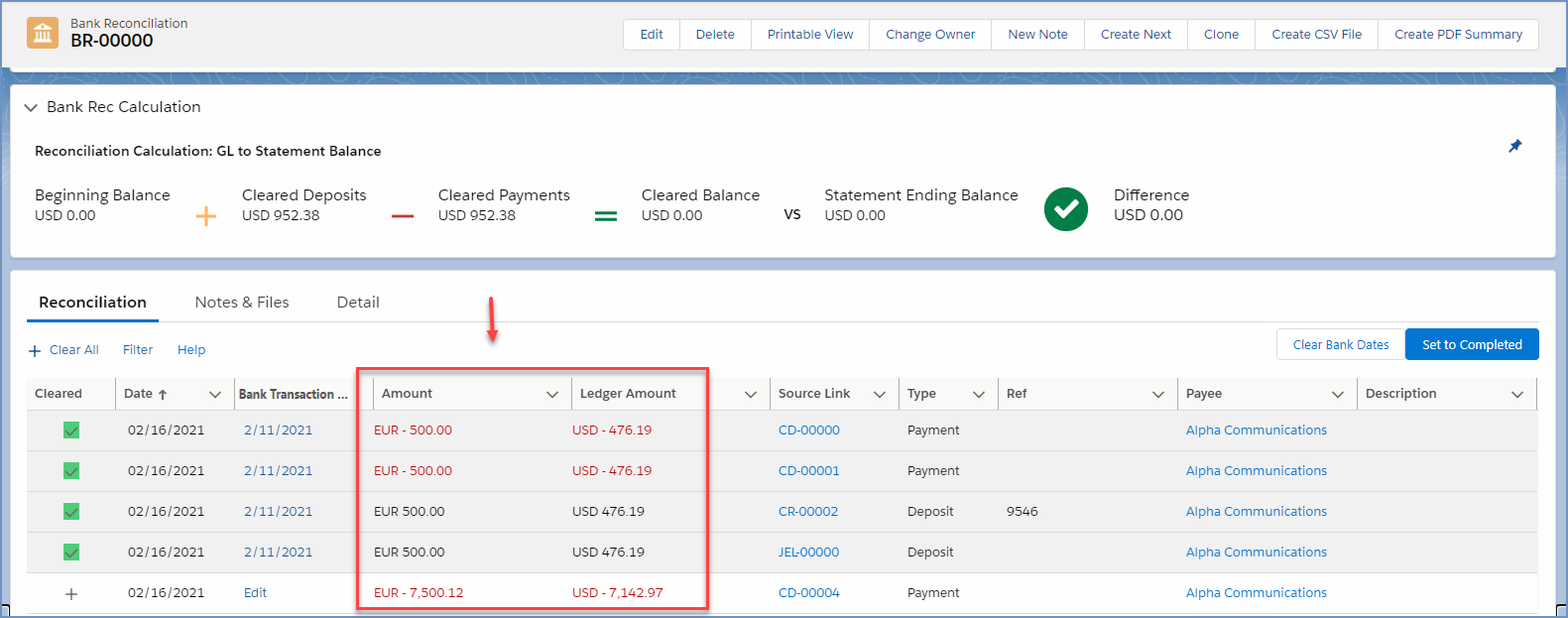1568x618 pixels.
Task: Click the green checkmark balance status icon
Action: [1065, 209]
